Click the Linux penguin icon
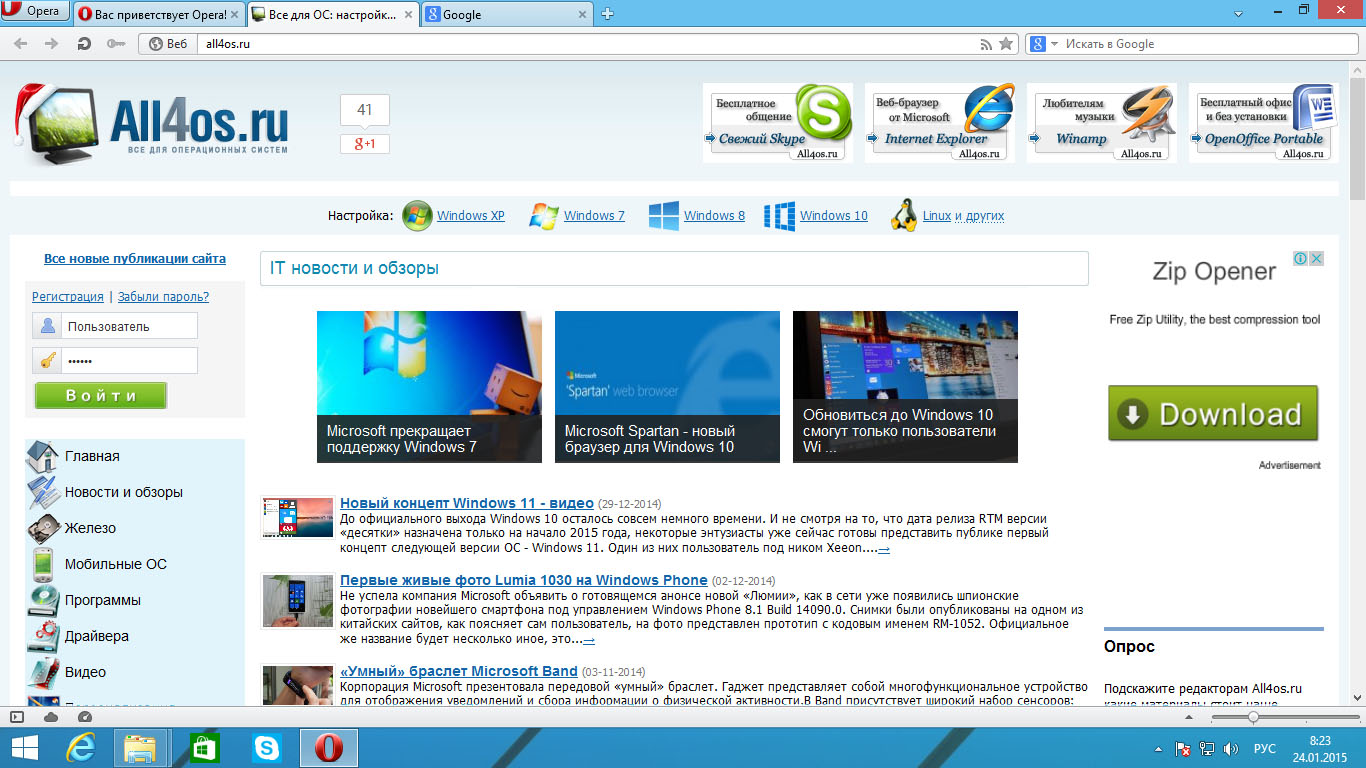 tap(904, 215)
